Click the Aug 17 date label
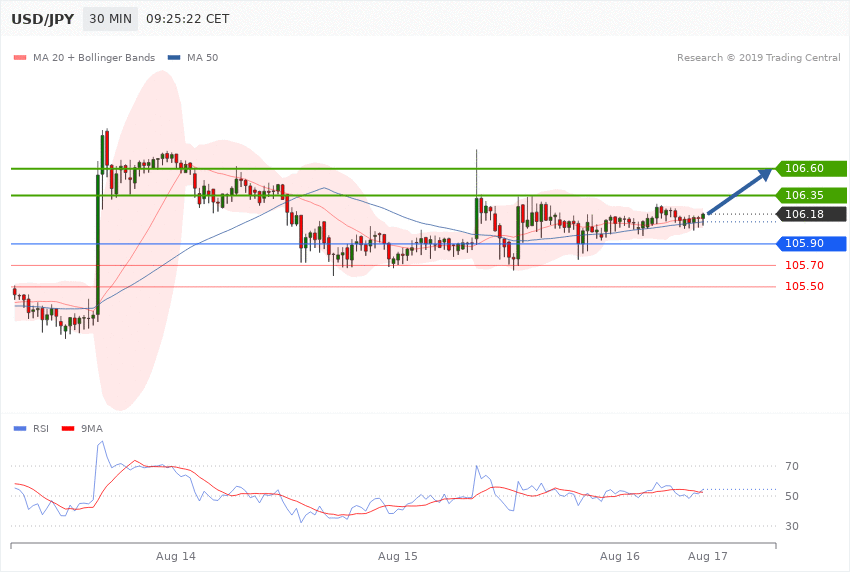The width and height of the screenshot is (850, 576). [x=707, y=556]
